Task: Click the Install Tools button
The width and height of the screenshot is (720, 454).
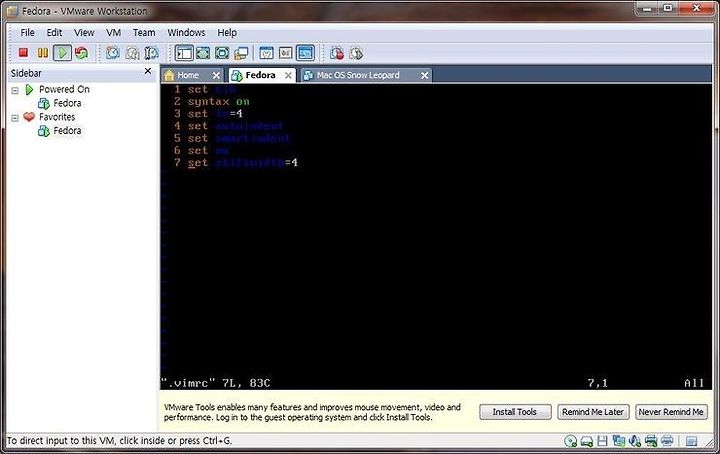Action: pyautogui.click(x=515, y=412)
